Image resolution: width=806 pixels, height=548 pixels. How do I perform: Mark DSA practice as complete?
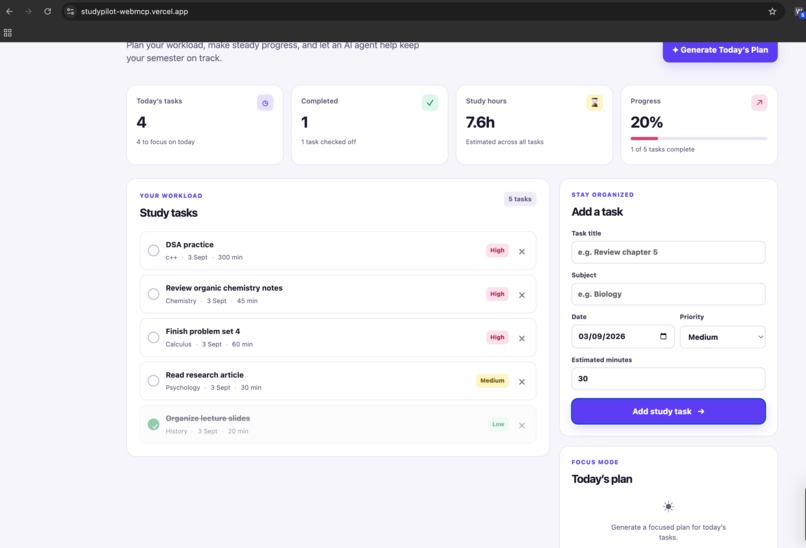(153, 250)
